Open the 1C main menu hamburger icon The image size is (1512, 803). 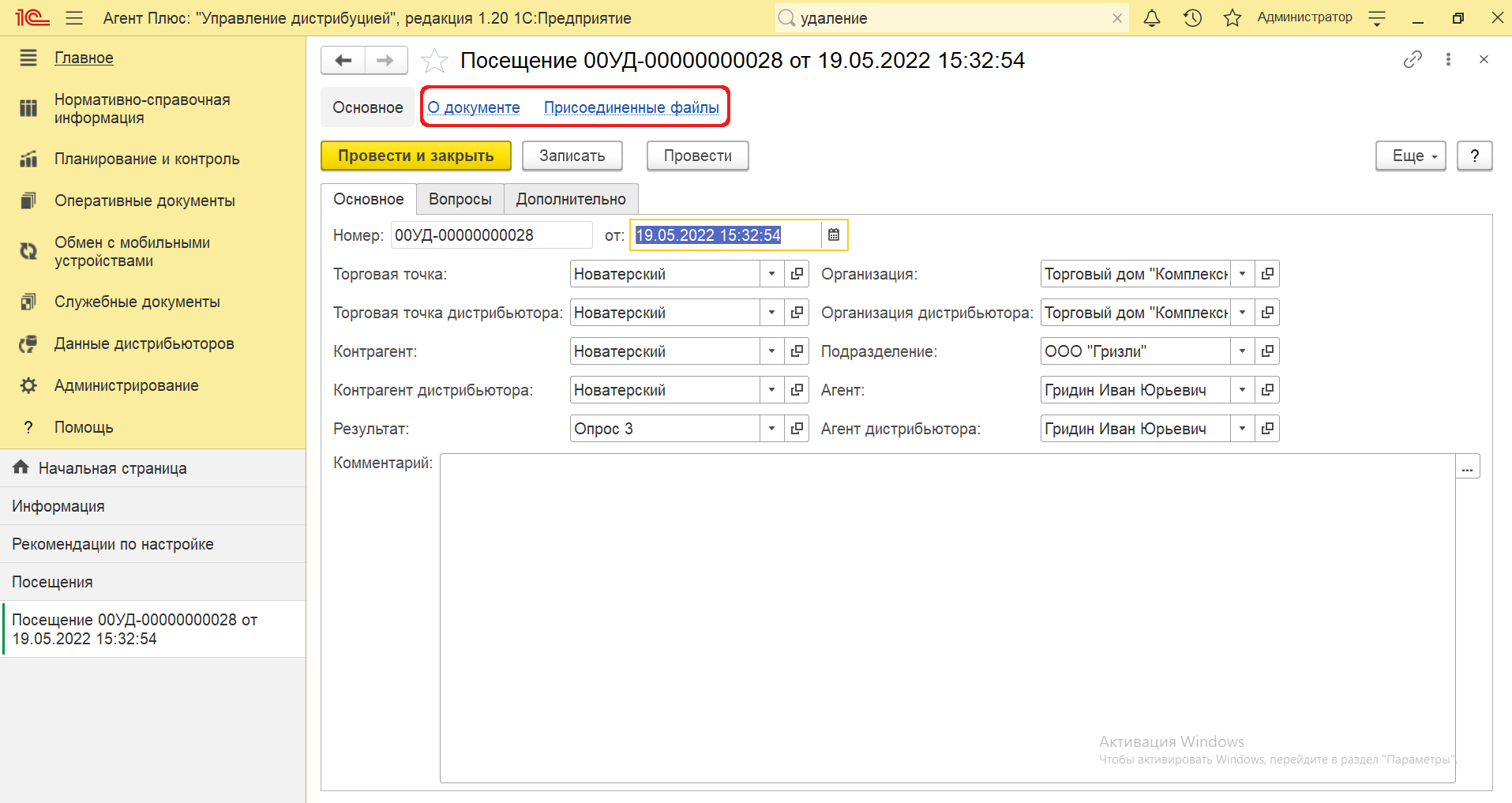tap(74, 17)
